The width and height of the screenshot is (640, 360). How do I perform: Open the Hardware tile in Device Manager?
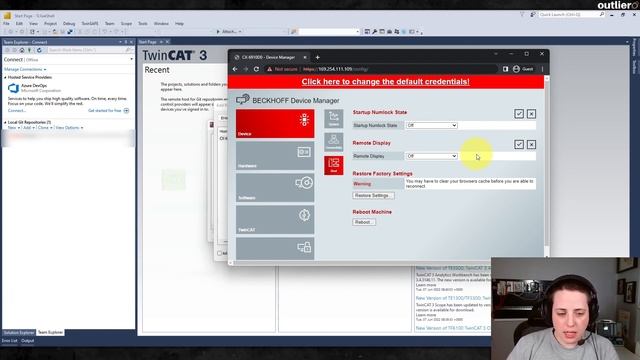pos(275,156)
